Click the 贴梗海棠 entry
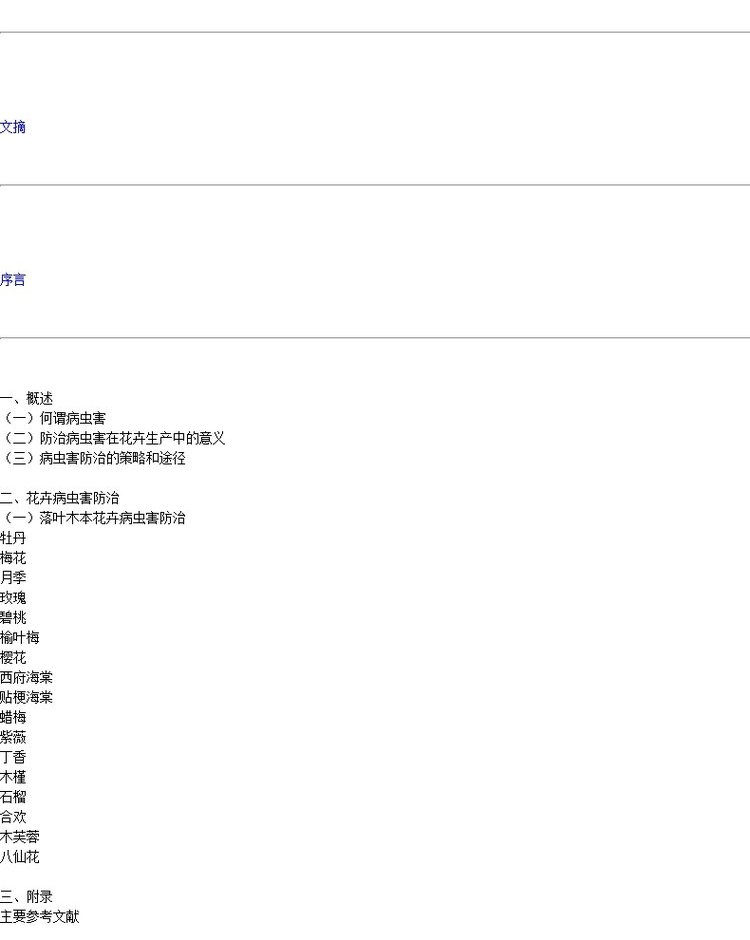Viewport: 750px width, 940px height. (26, 698)
